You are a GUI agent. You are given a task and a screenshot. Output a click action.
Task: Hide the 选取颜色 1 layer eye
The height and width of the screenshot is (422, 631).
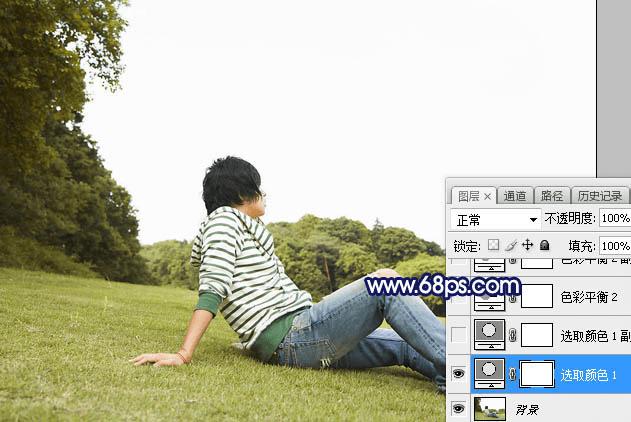pos(458,374)
